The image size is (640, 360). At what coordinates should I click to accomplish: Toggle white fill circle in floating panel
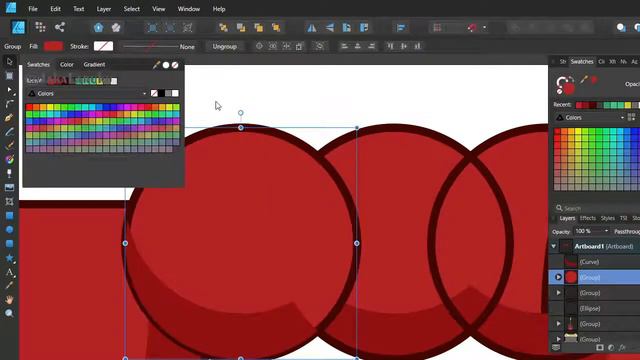[x=166, y=65]
